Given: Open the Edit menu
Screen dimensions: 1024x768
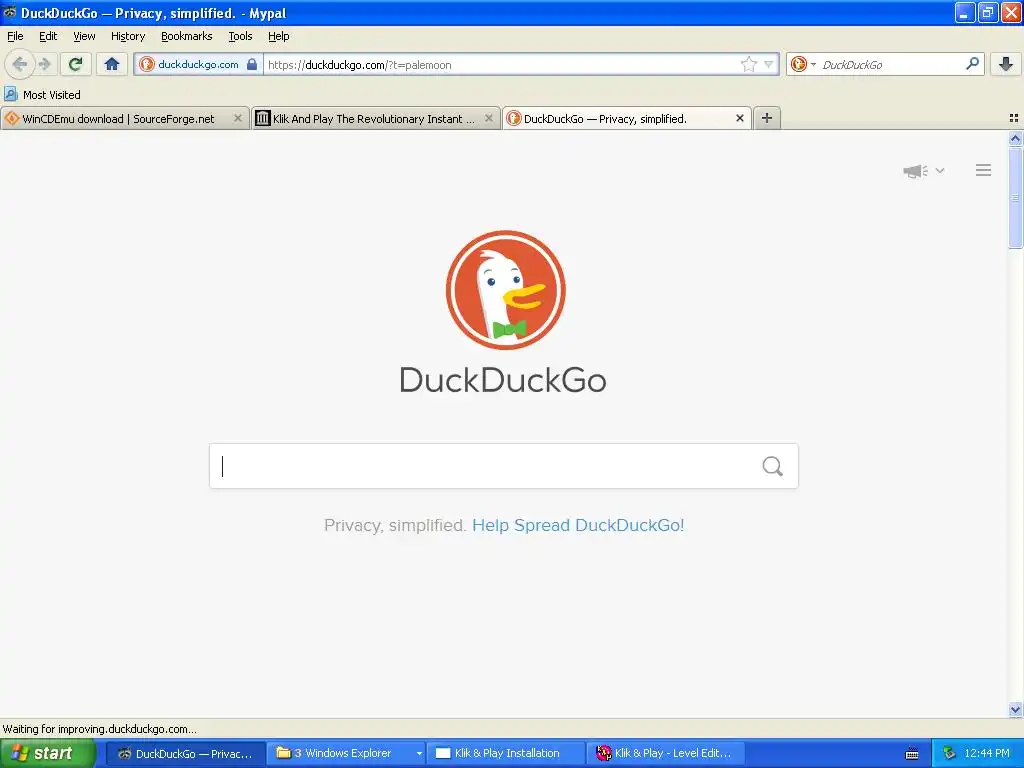Looking at the screenshot, I should pos(48,36).
